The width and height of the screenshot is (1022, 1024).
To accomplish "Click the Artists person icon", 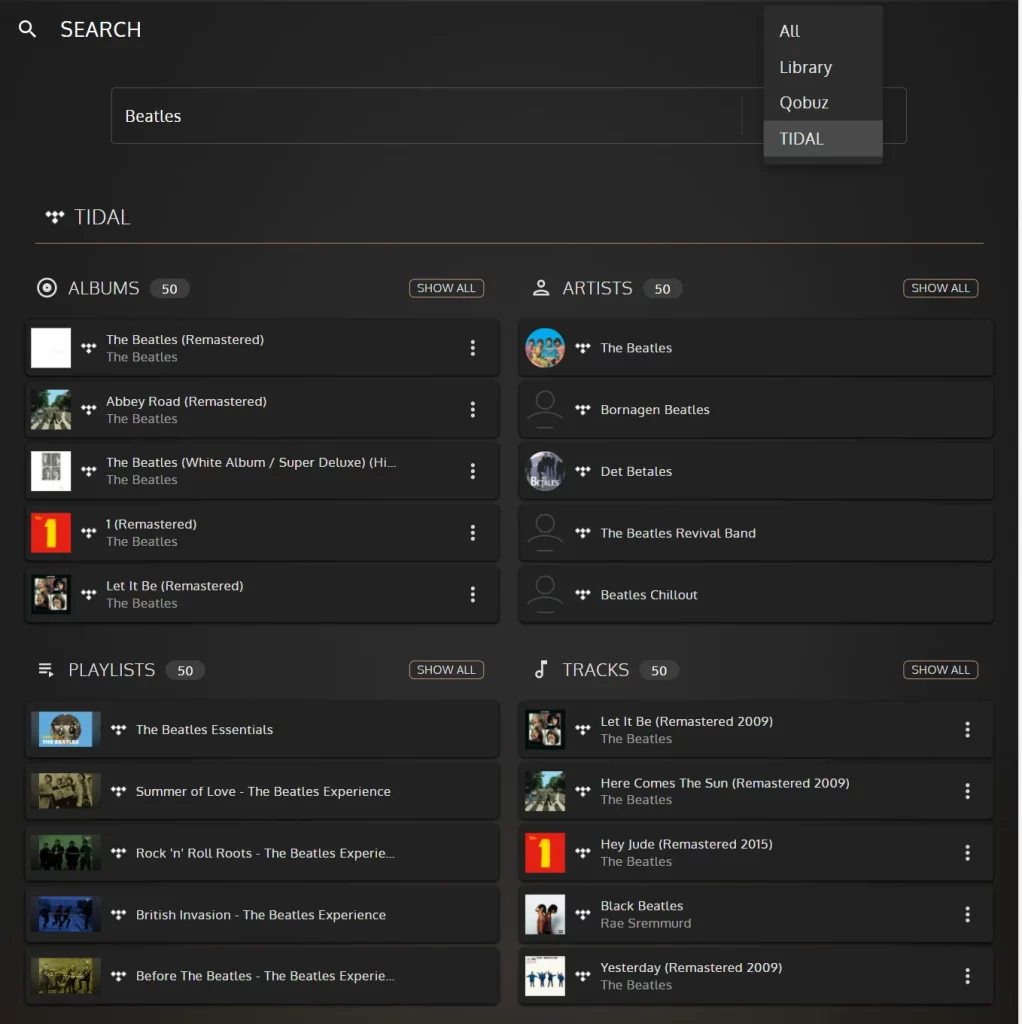I will click(541, 288).
